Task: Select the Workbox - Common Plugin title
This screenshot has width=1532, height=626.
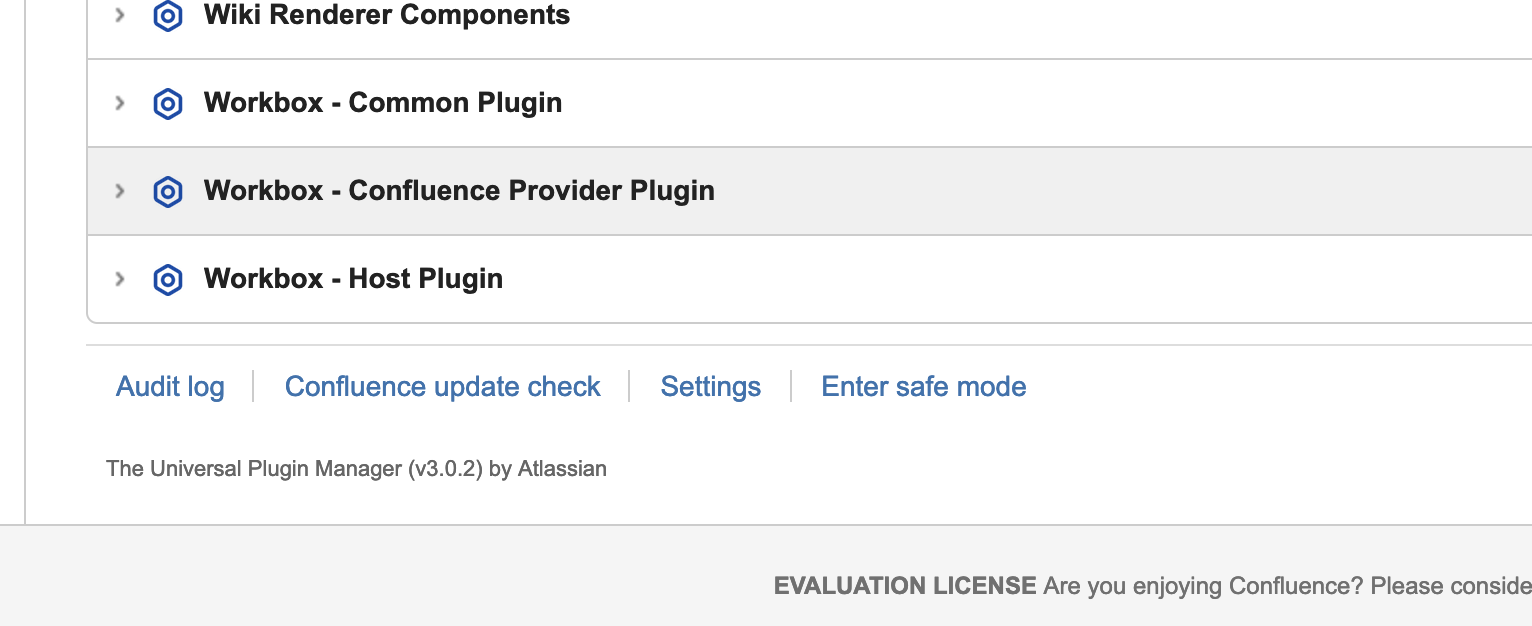Action: [383, 103]
